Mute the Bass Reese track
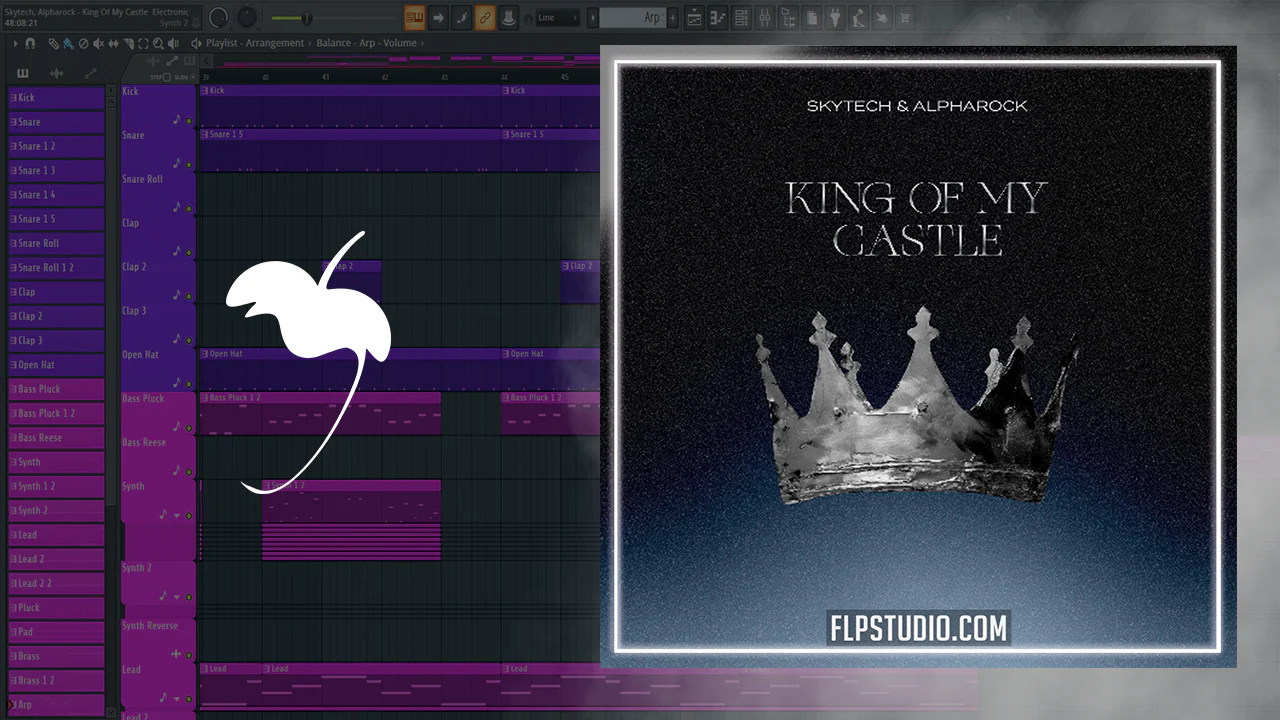The width and height of the screenshot is (1280, 720). 188,473
